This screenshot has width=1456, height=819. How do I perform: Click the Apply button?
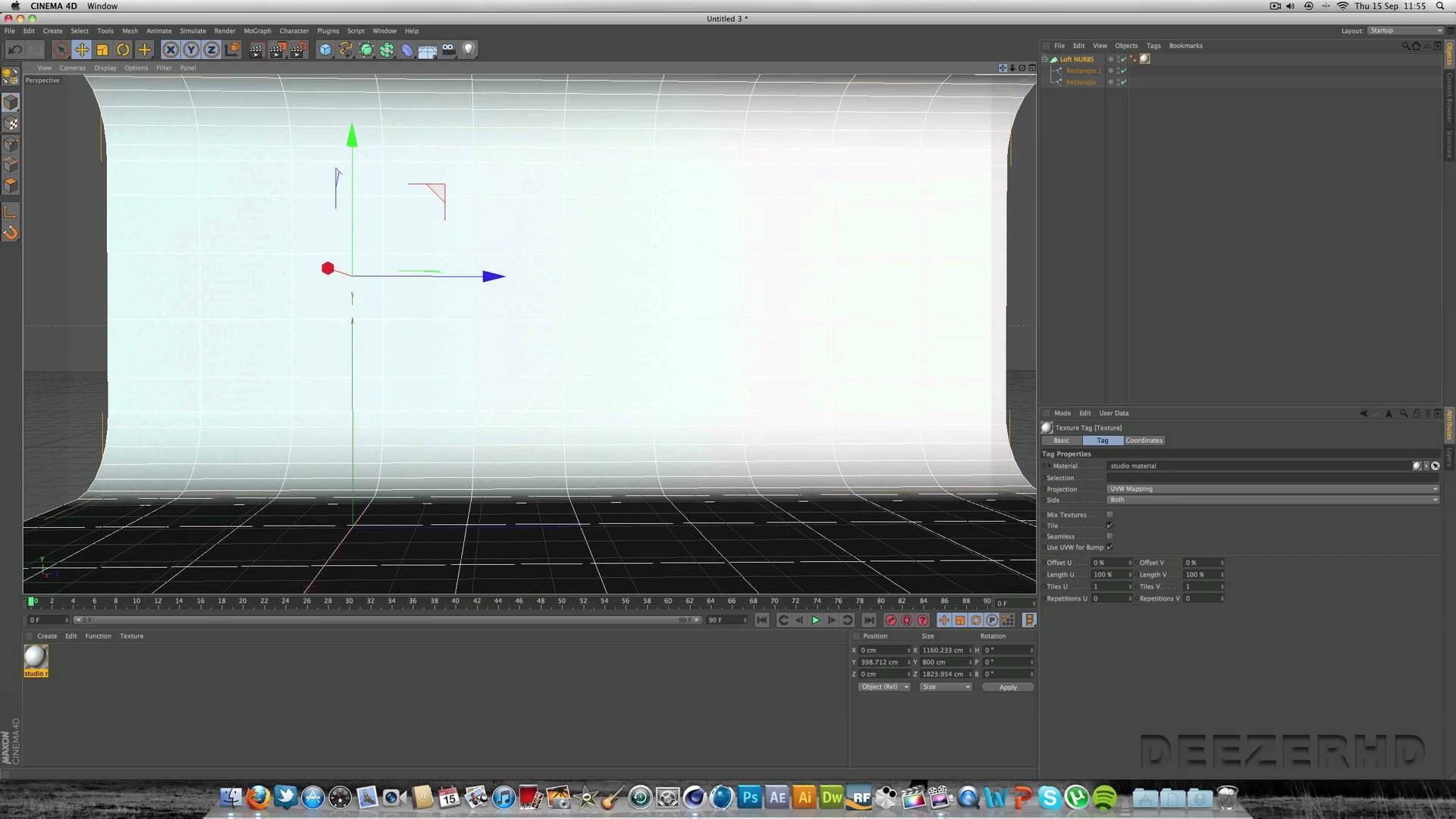pos(1008,687)
